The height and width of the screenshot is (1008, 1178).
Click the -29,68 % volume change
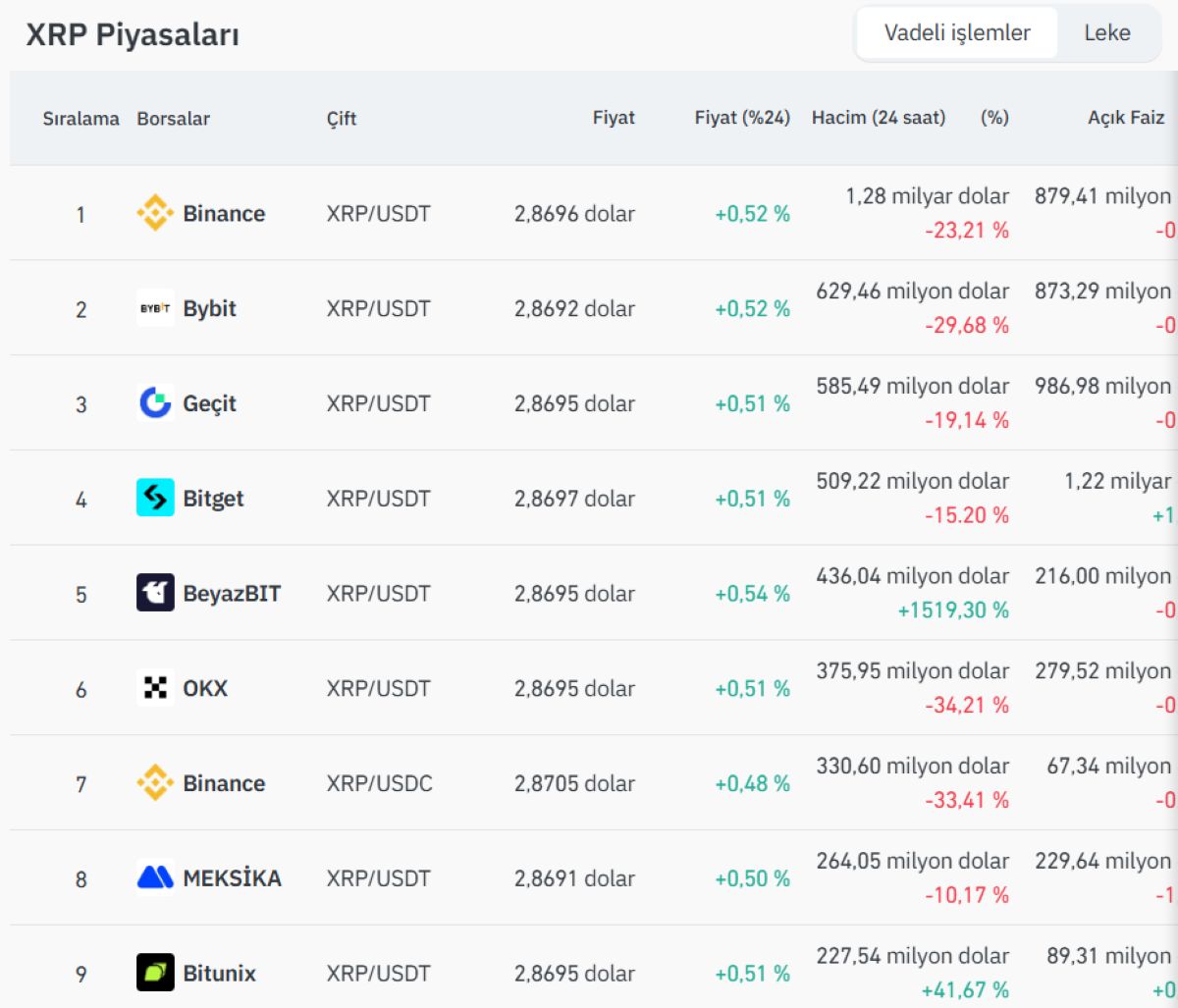967,326
